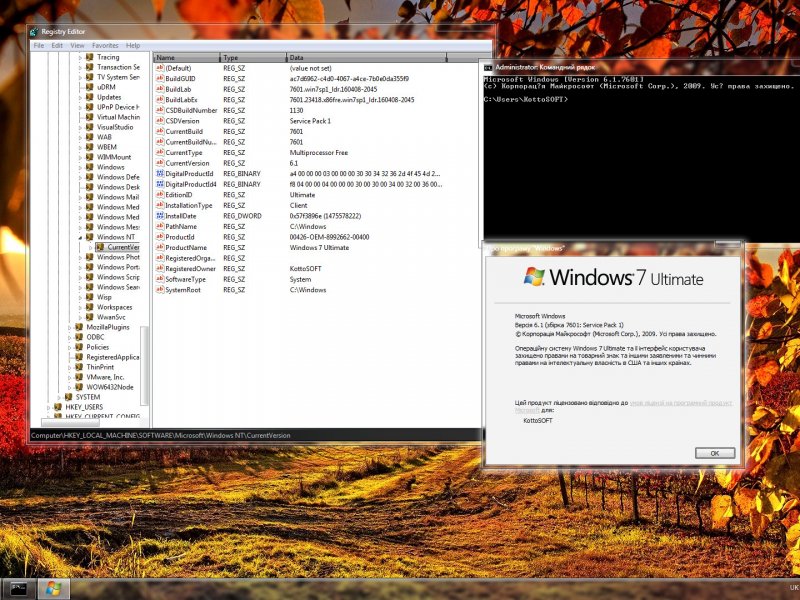Select the EditionID value icon
The height and width of the screenshot is (600, 800).
click(x=160, y=195)
